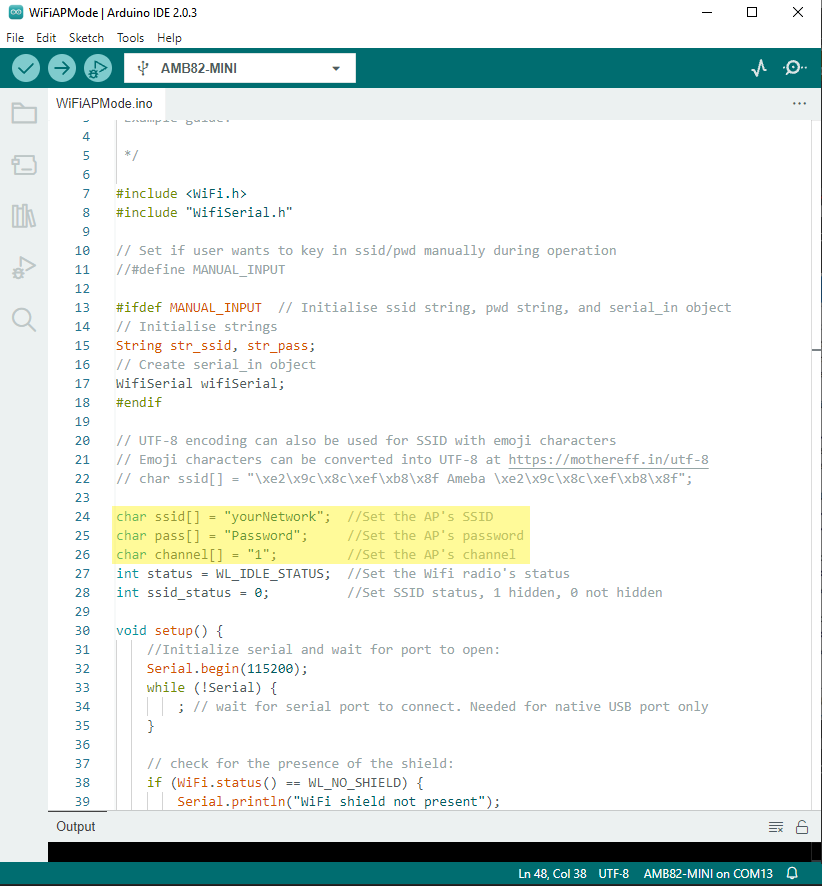Open the Sketch menu
The height and width of the screenshot is (886, 822).
click(x=86, y=37)
